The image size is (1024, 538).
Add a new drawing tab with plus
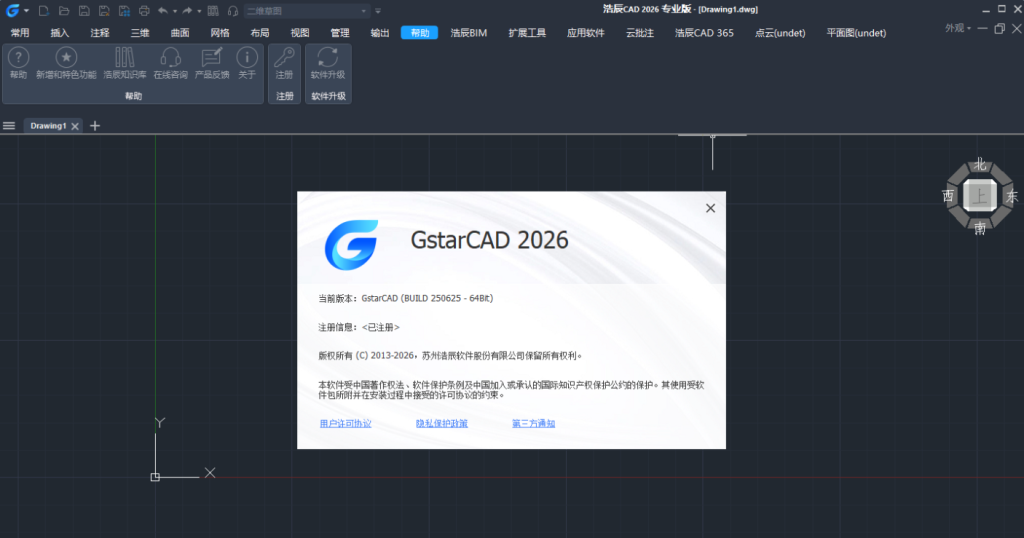coord(95,126)
